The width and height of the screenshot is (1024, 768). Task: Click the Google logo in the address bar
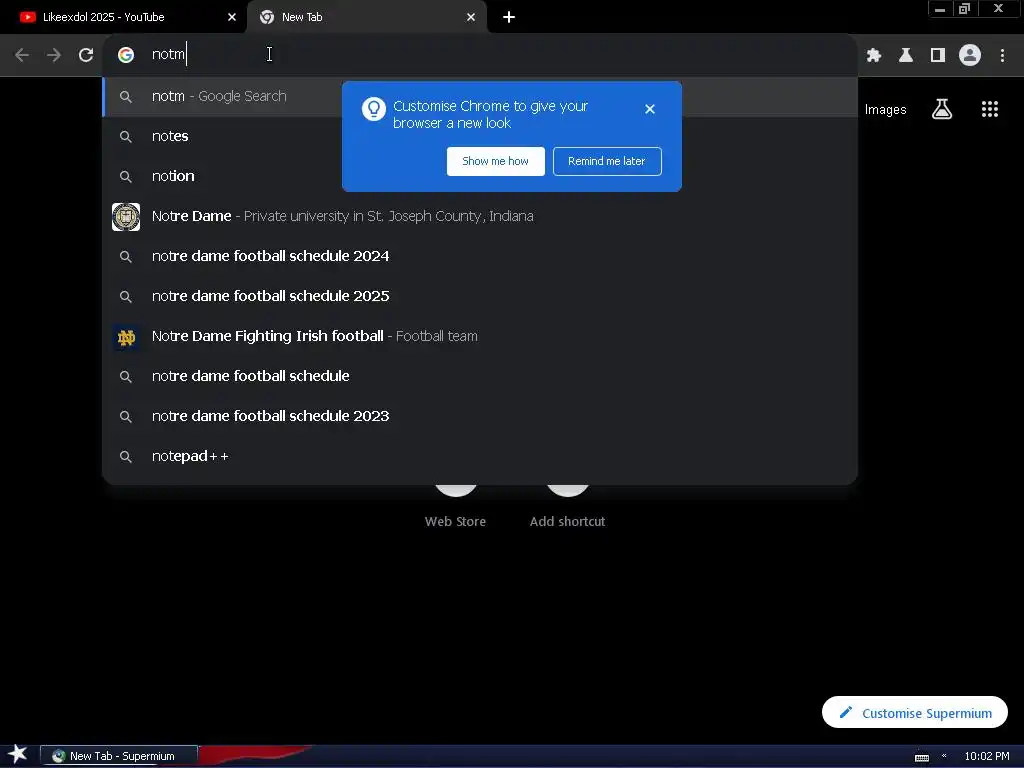pos(126,55)
